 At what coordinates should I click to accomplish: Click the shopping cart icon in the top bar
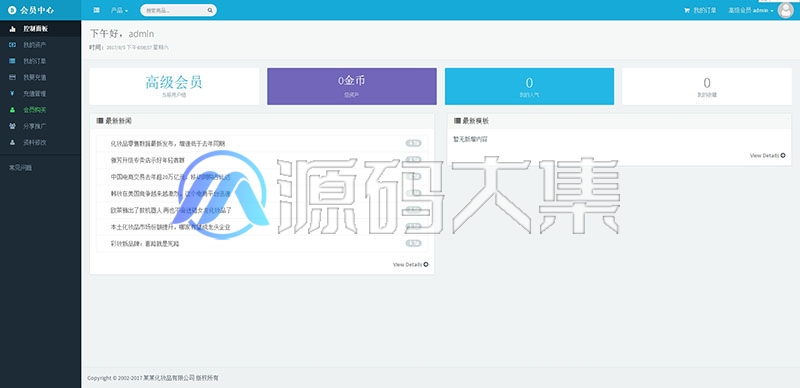[x=687, y=10]
